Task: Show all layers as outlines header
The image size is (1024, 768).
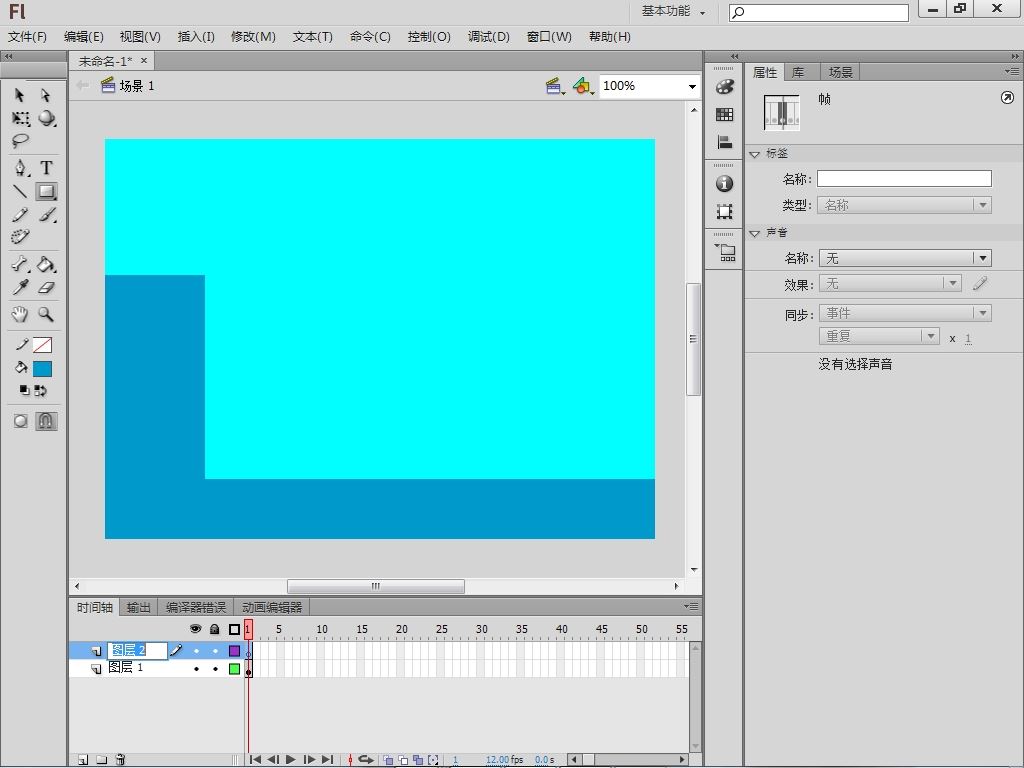Action: click(x=234, y=630)
